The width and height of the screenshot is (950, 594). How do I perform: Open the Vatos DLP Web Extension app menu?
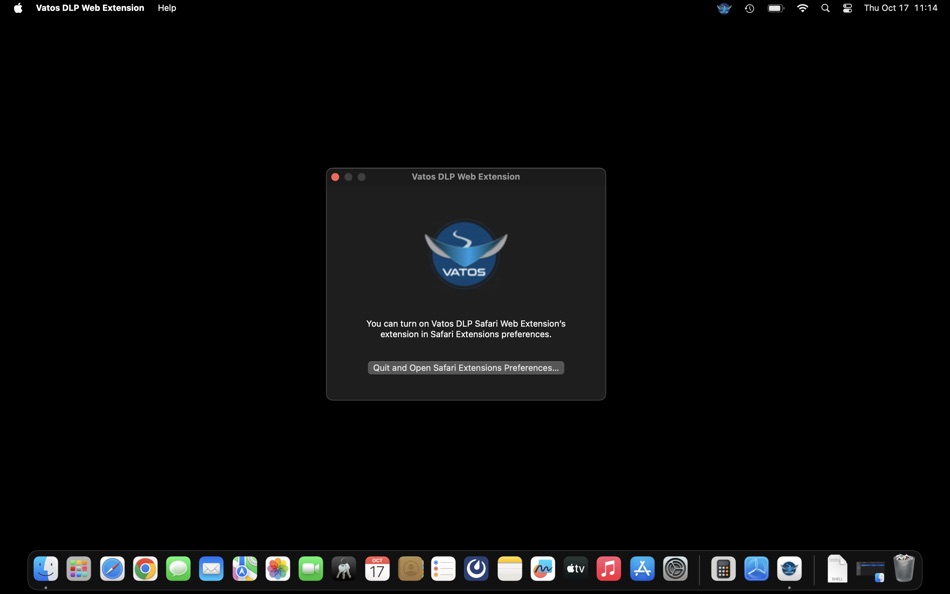(x=90, y=8)
